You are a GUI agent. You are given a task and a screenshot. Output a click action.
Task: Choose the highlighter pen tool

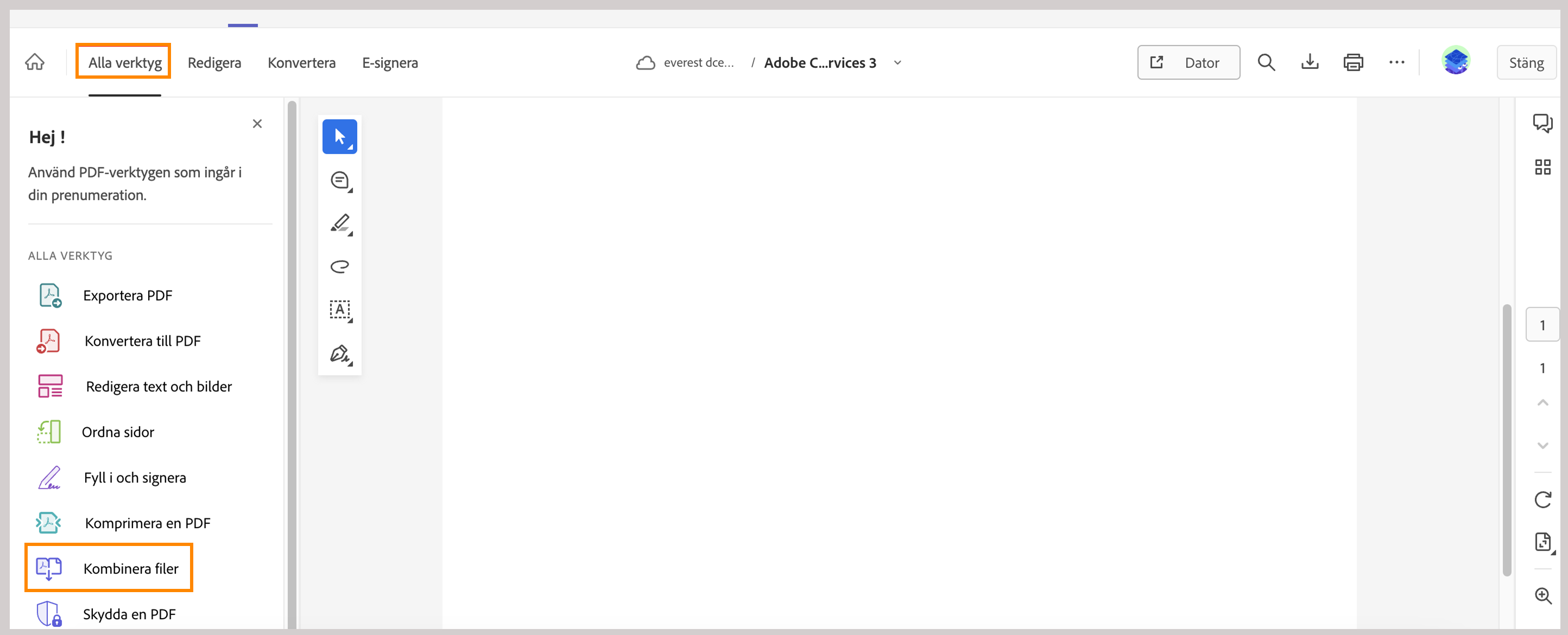340,224
